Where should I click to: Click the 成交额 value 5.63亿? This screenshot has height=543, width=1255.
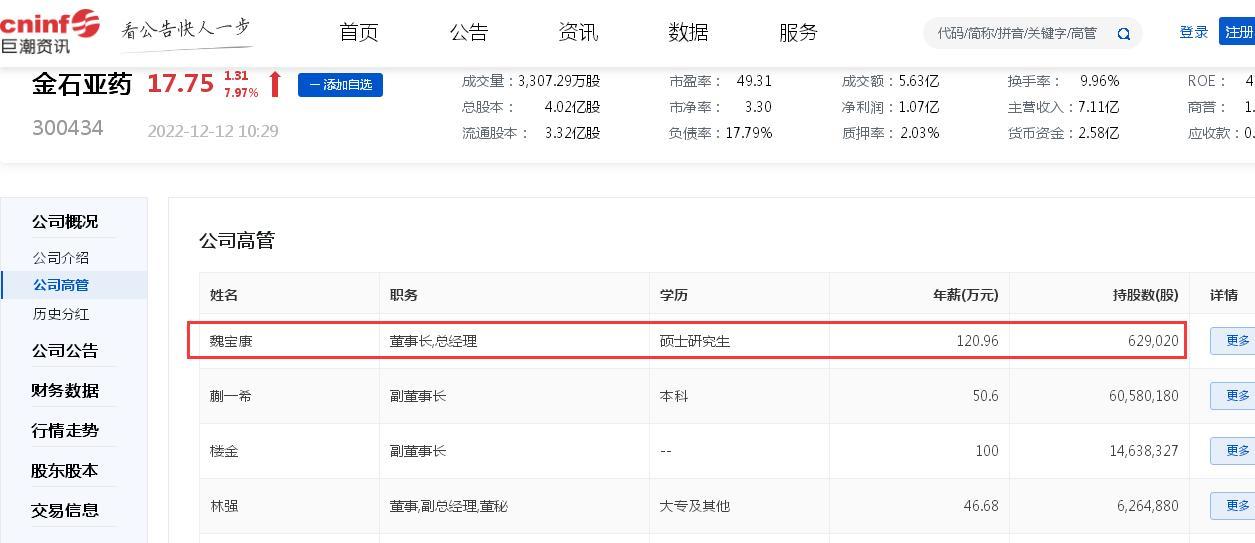[x=919, y=81]
